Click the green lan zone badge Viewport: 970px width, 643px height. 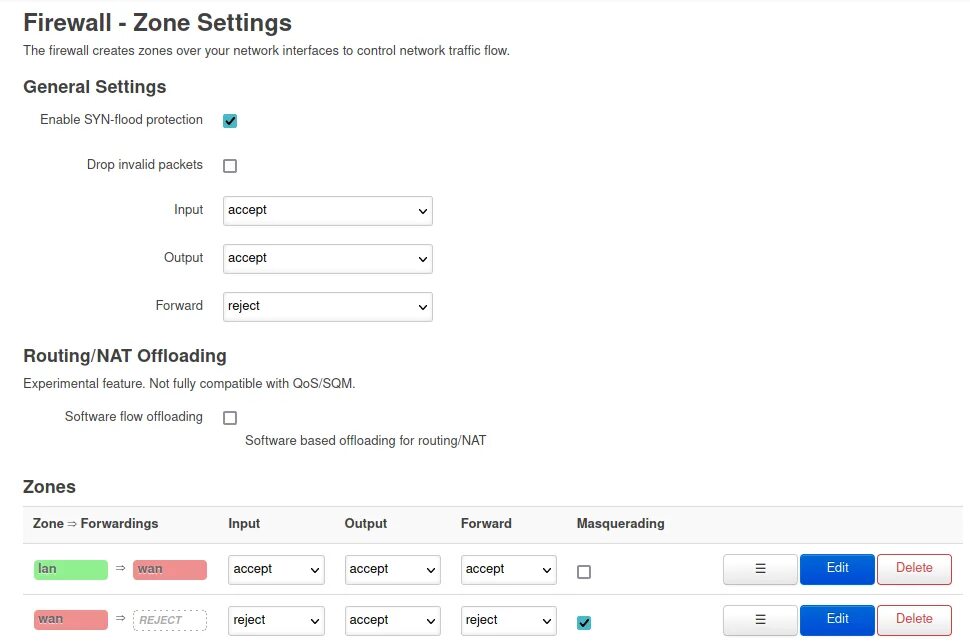70,570
